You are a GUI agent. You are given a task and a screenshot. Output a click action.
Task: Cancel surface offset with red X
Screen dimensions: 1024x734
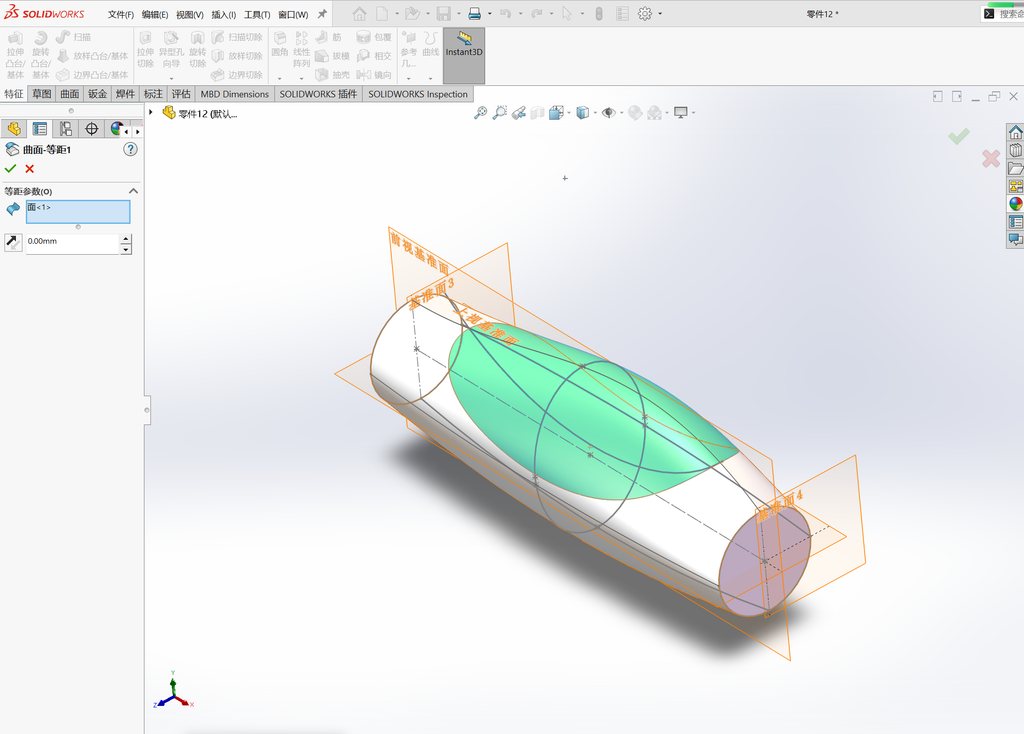click(29, 169)
